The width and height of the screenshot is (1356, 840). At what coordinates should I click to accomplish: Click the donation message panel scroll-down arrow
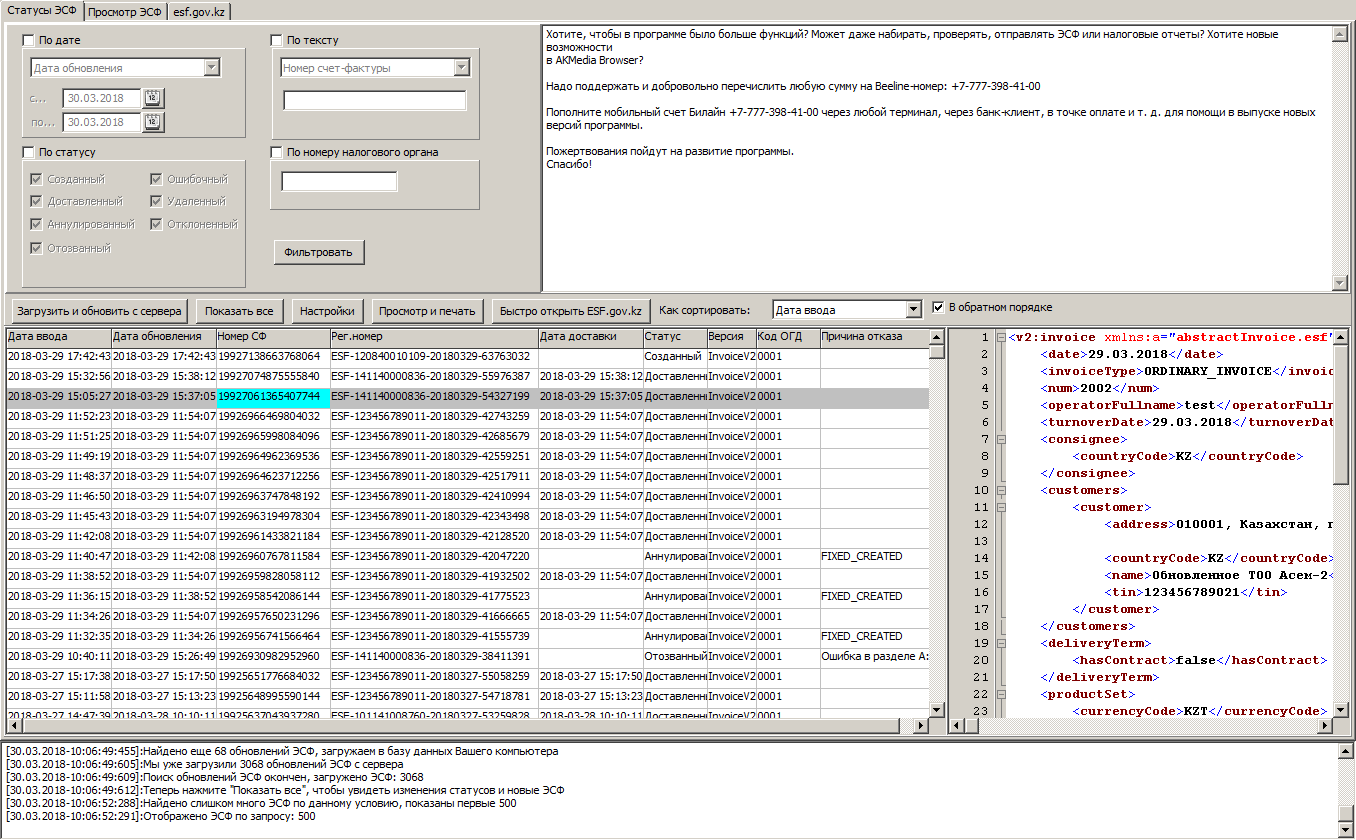pos(1340,284)
